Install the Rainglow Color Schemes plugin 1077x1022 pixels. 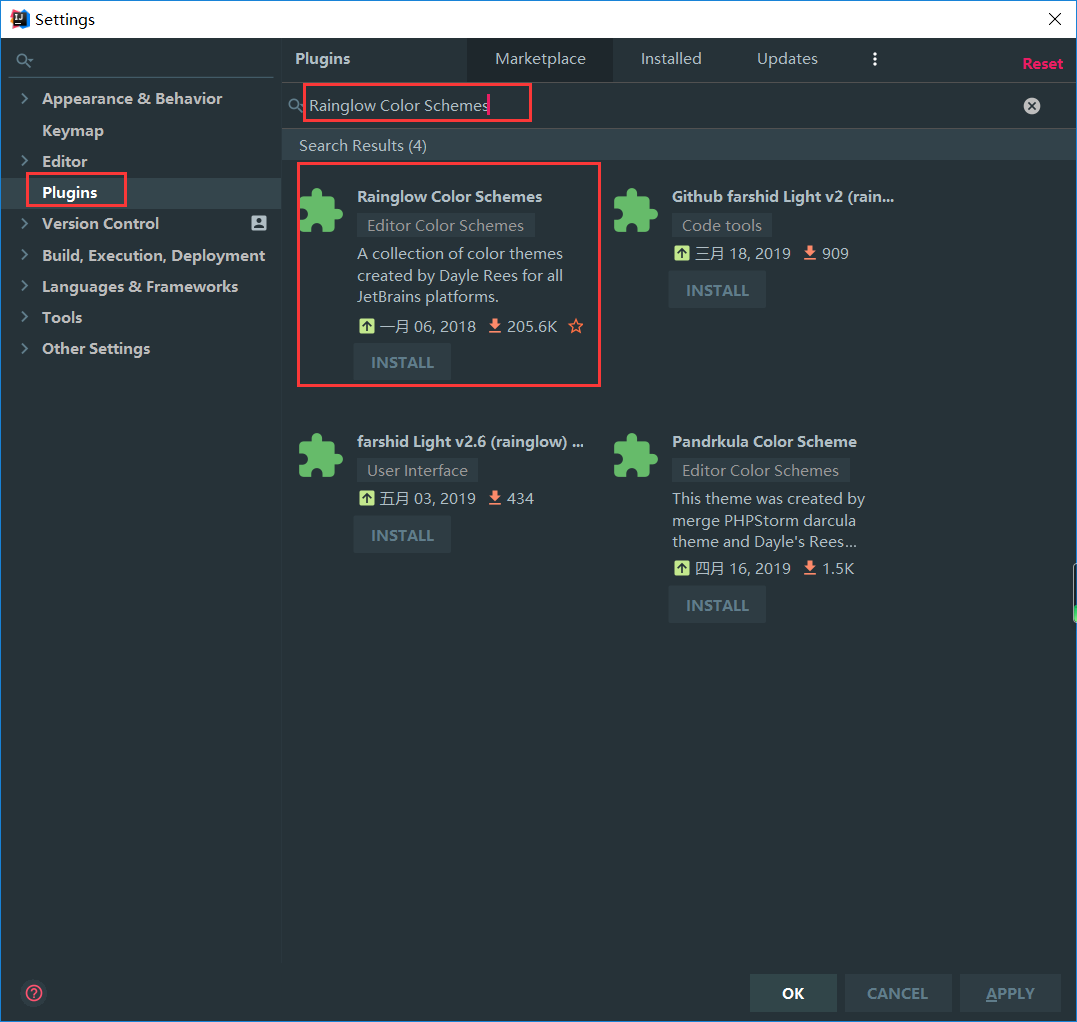[402, 362]
